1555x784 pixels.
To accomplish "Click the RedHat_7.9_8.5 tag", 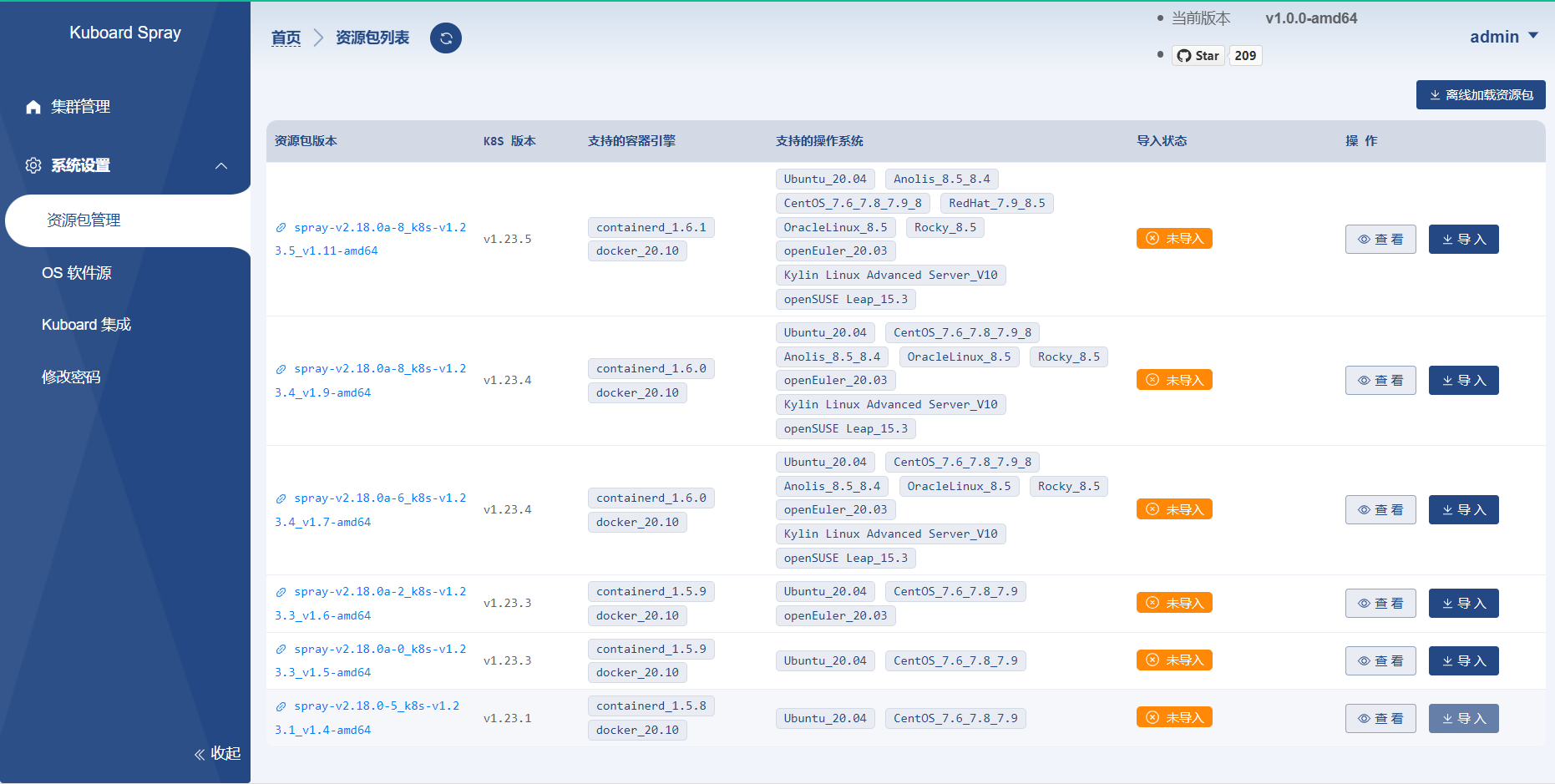I will (997, 204).
